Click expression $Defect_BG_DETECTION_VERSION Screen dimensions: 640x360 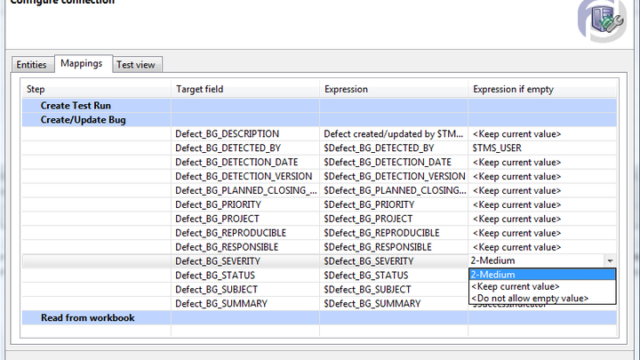pos(395,176)
